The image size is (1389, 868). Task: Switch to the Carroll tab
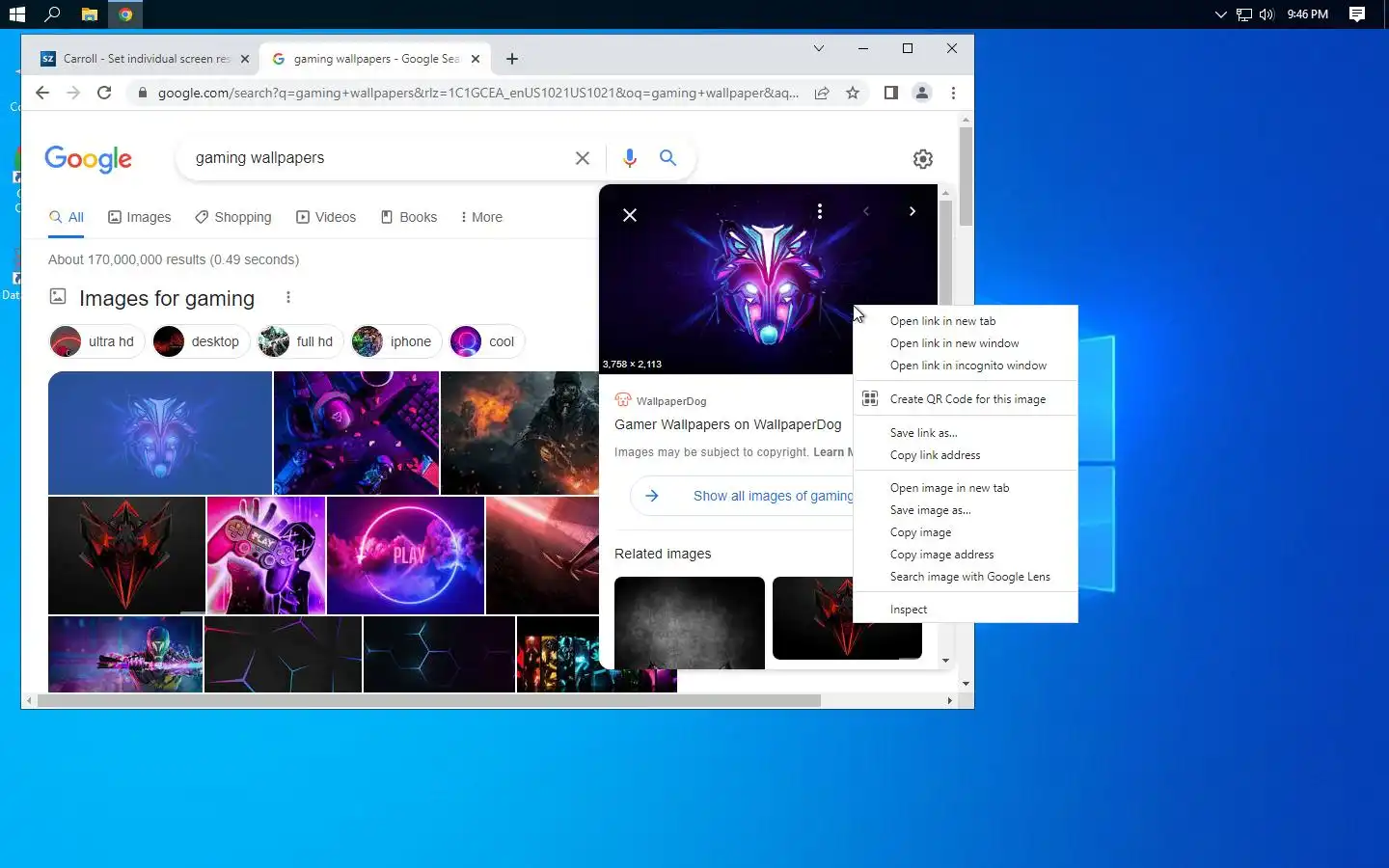point(145,59)
